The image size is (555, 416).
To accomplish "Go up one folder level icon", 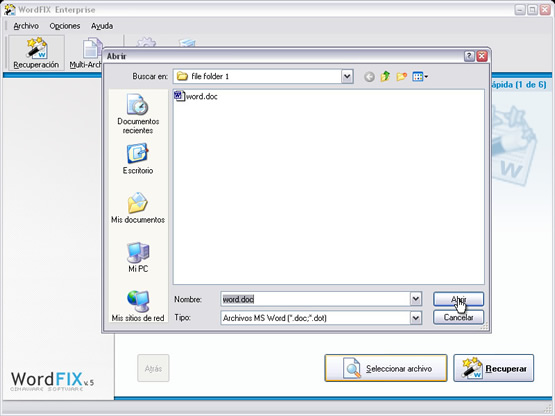I will 385,76.
